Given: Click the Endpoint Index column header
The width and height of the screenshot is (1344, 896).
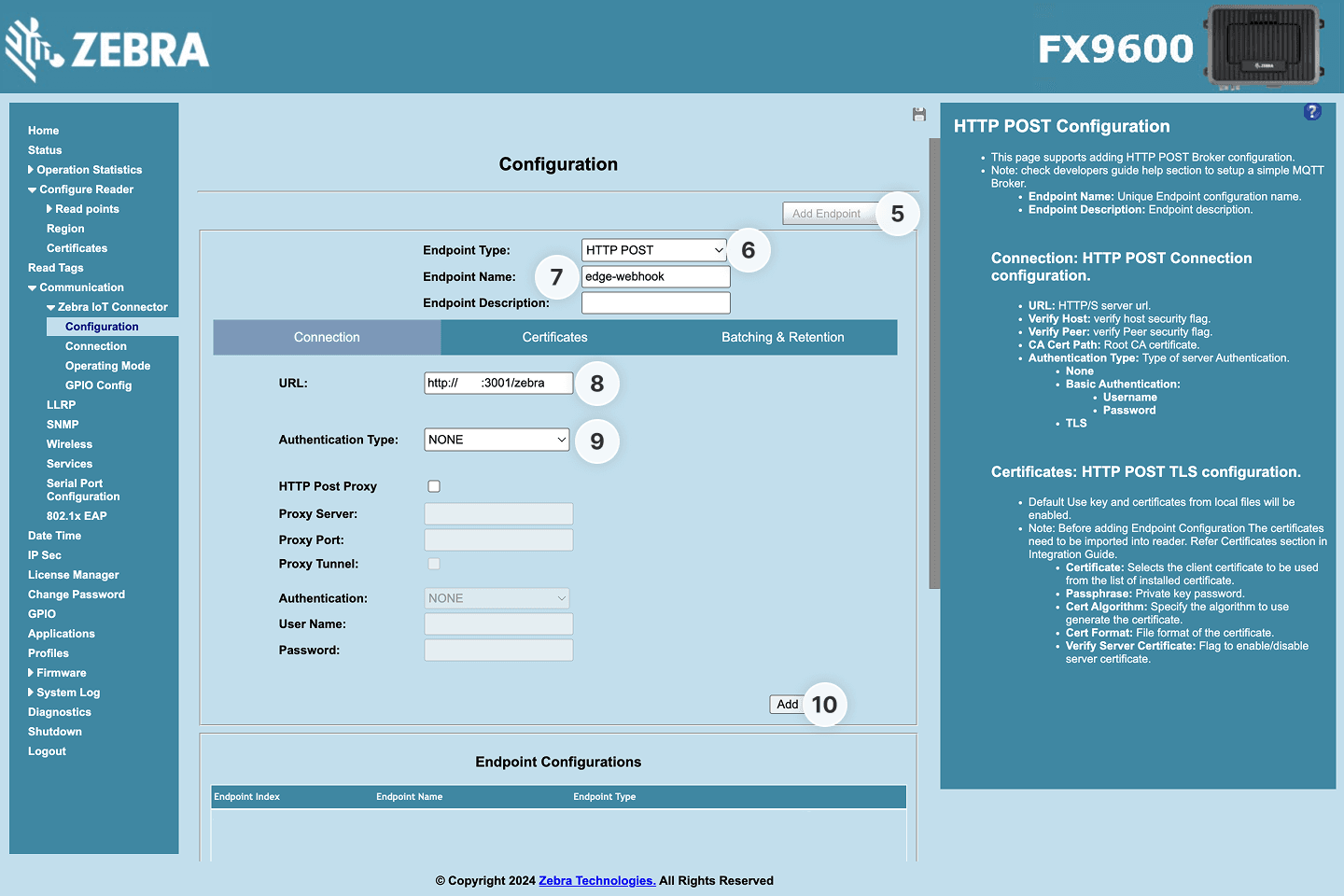Looking at the screenshot, I should pyautogui.click(x=246, y=797).
